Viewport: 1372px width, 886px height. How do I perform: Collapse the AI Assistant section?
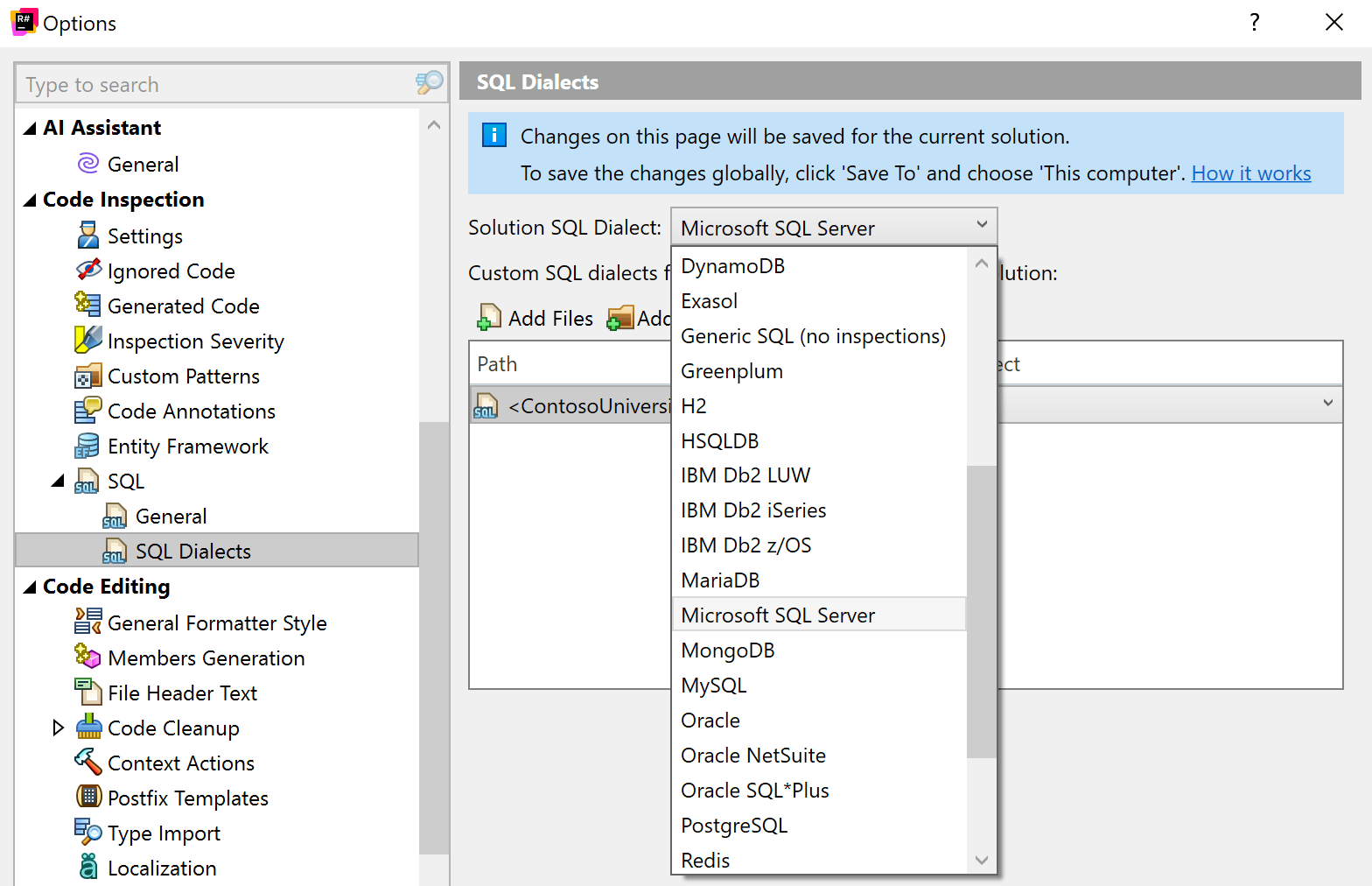30,129
